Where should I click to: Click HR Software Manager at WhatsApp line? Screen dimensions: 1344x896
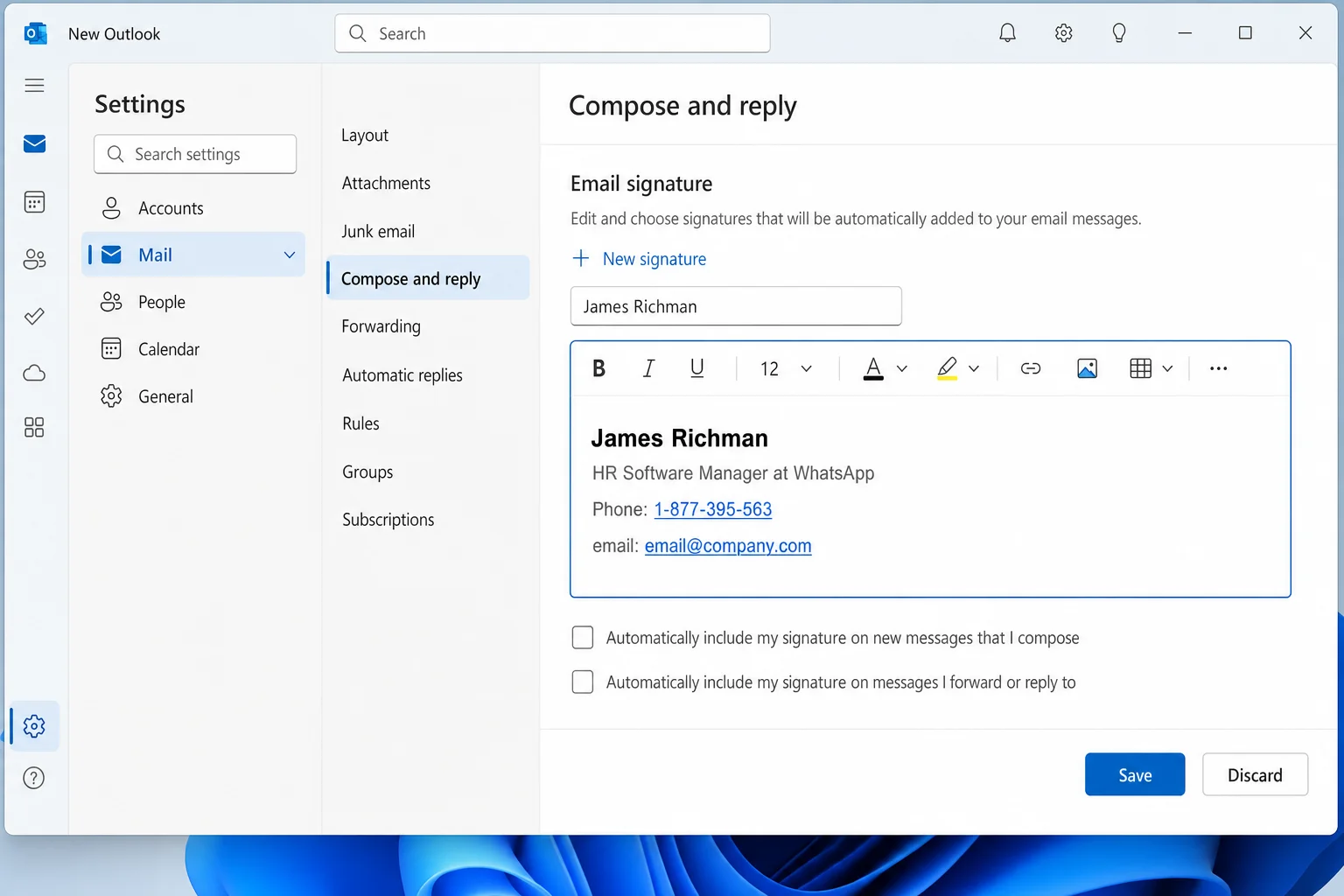coord(733,473)
